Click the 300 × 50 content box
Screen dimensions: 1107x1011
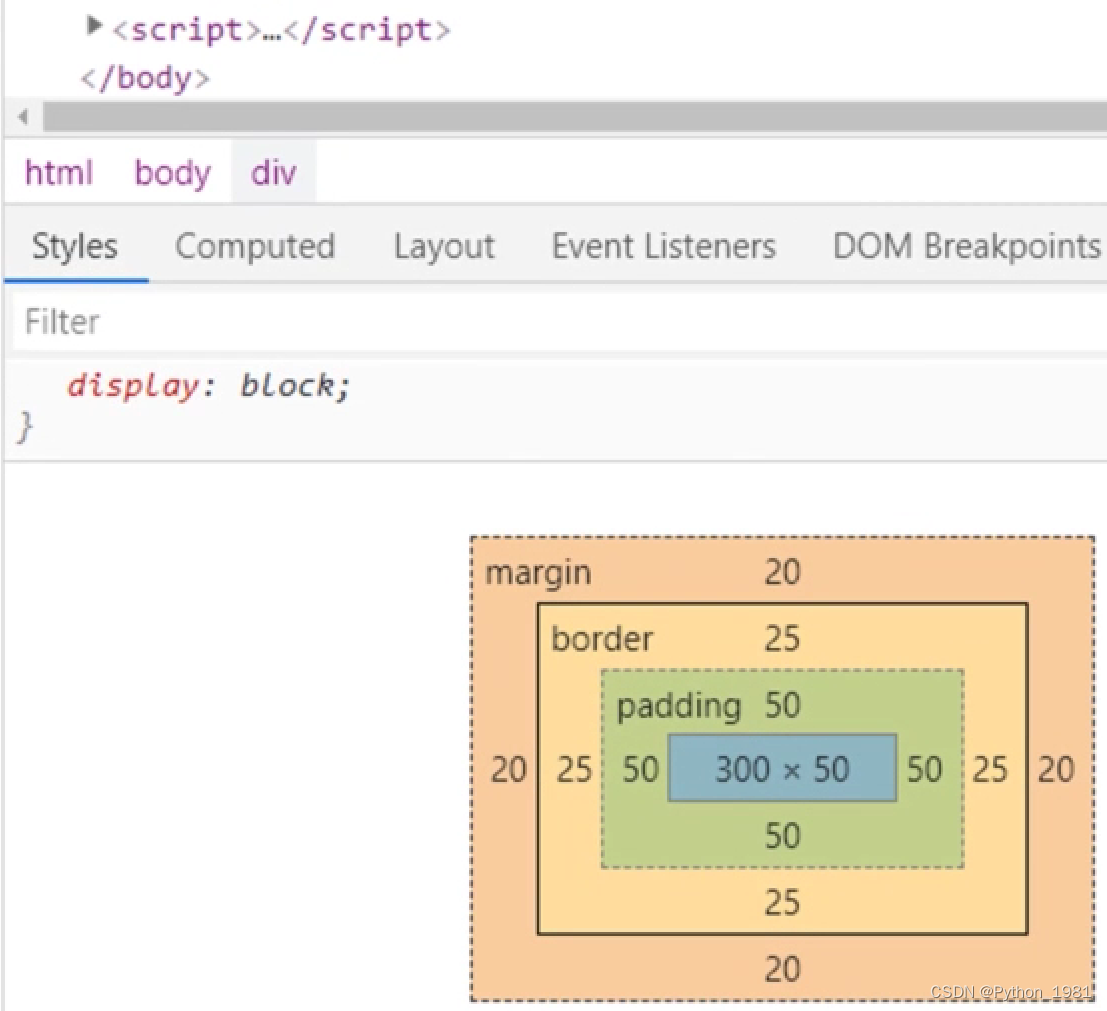[782, 768]
